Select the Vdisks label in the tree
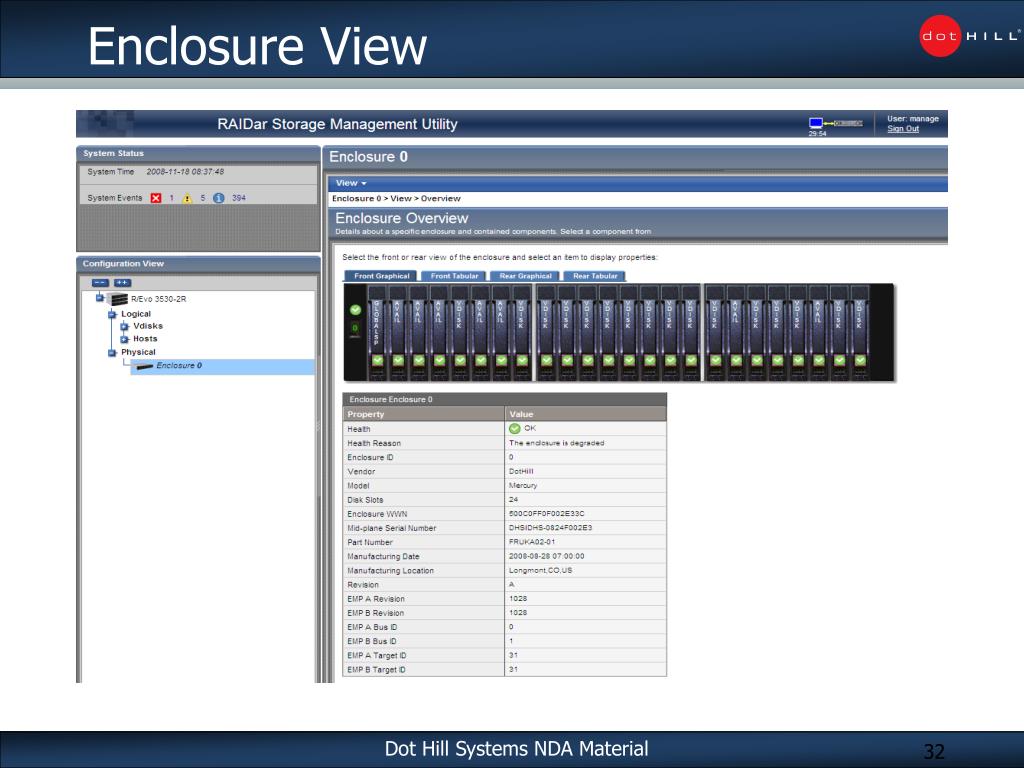Image resolution: width=1024 pixels, height=768 pixels. coord(148,326)
